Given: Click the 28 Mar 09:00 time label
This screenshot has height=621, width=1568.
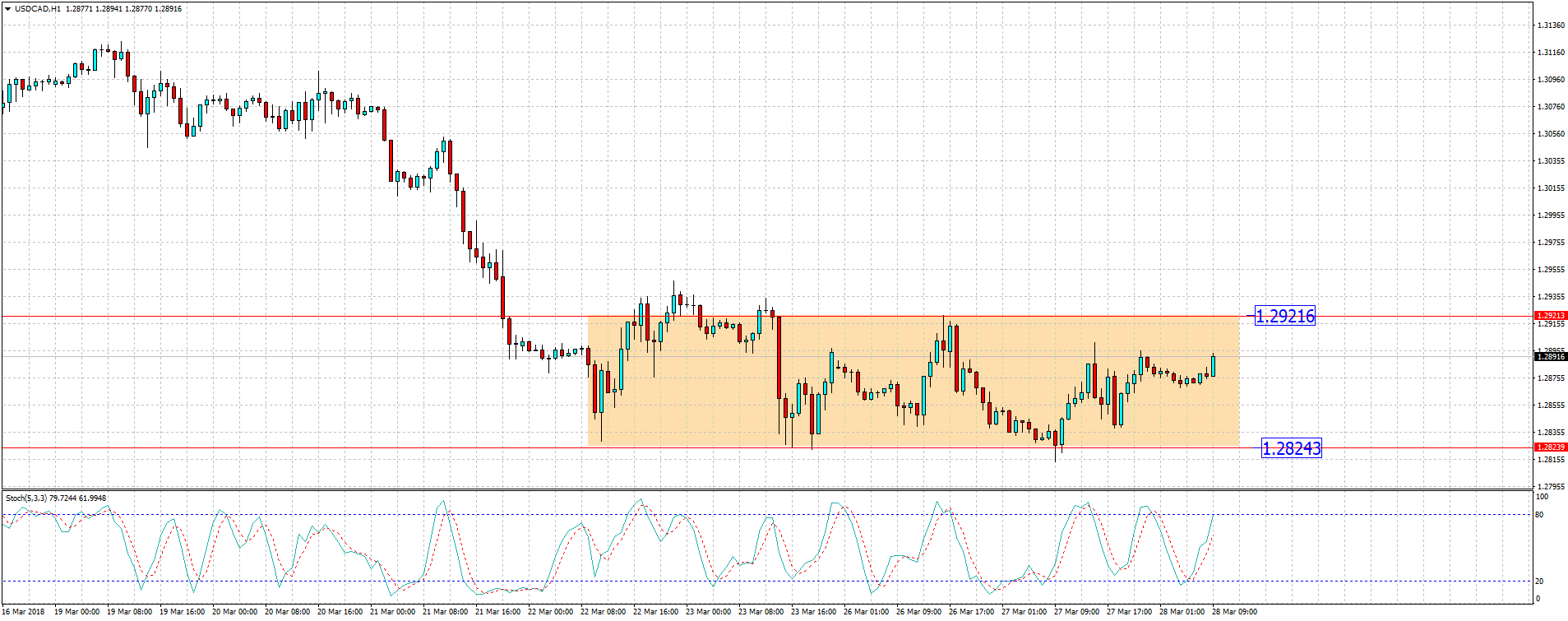Looking at the screenshot, I should pos(1234,612).
